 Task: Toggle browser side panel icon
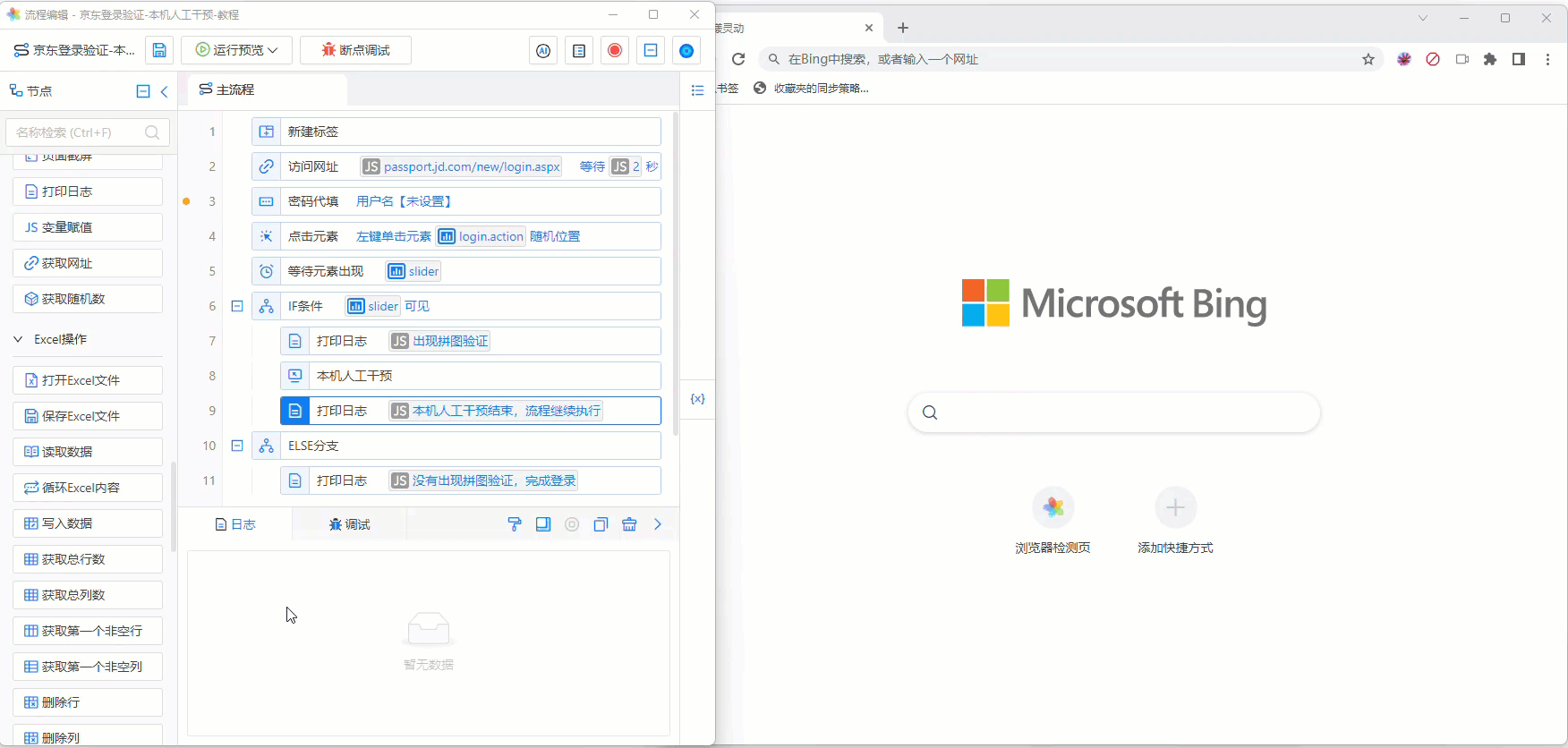pyautogui.click(x=1519, y=59)
